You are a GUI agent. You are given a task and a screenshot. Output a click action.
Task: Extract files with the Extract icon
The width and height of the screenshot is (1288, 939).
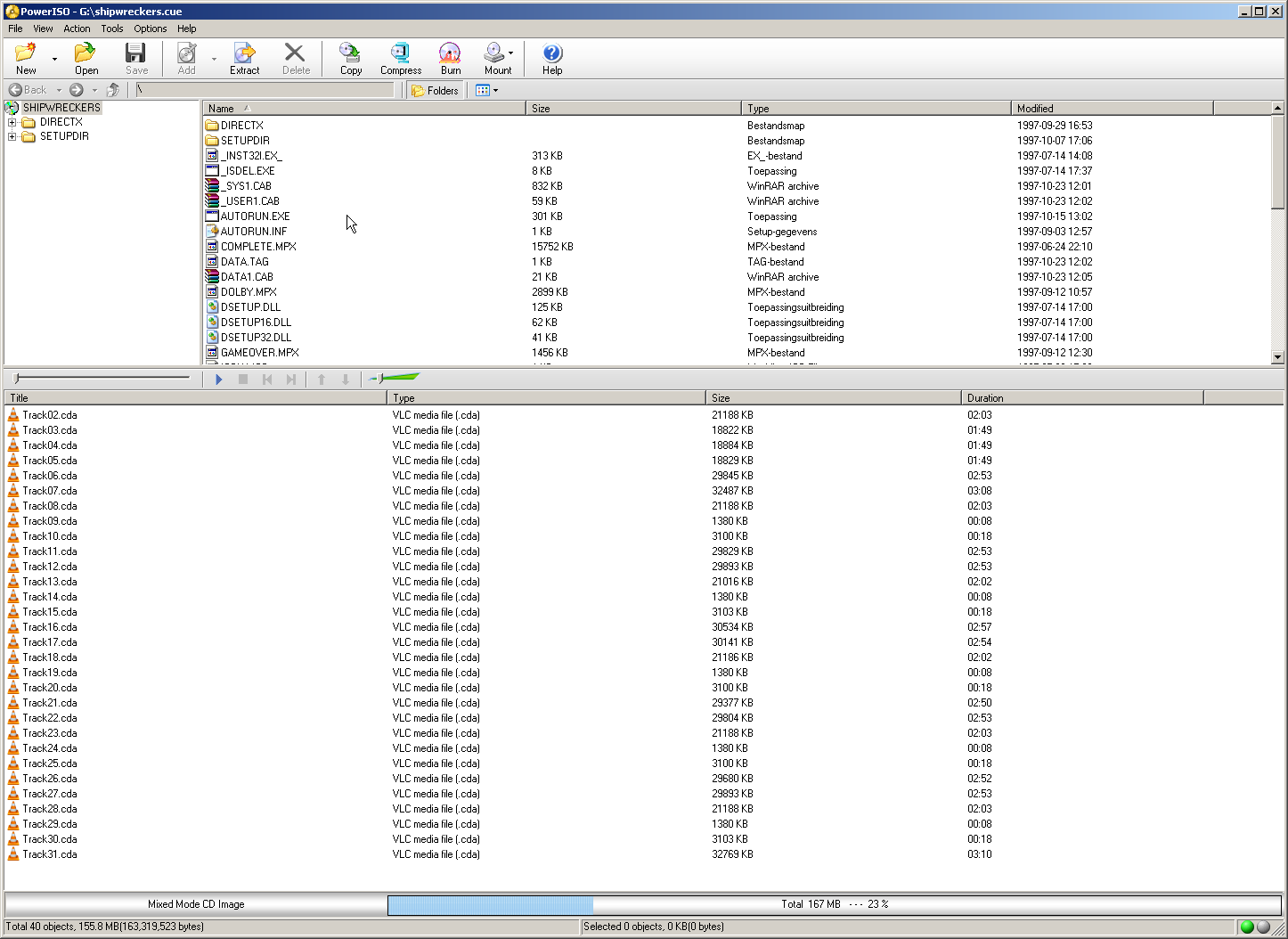tap(244, 59)
